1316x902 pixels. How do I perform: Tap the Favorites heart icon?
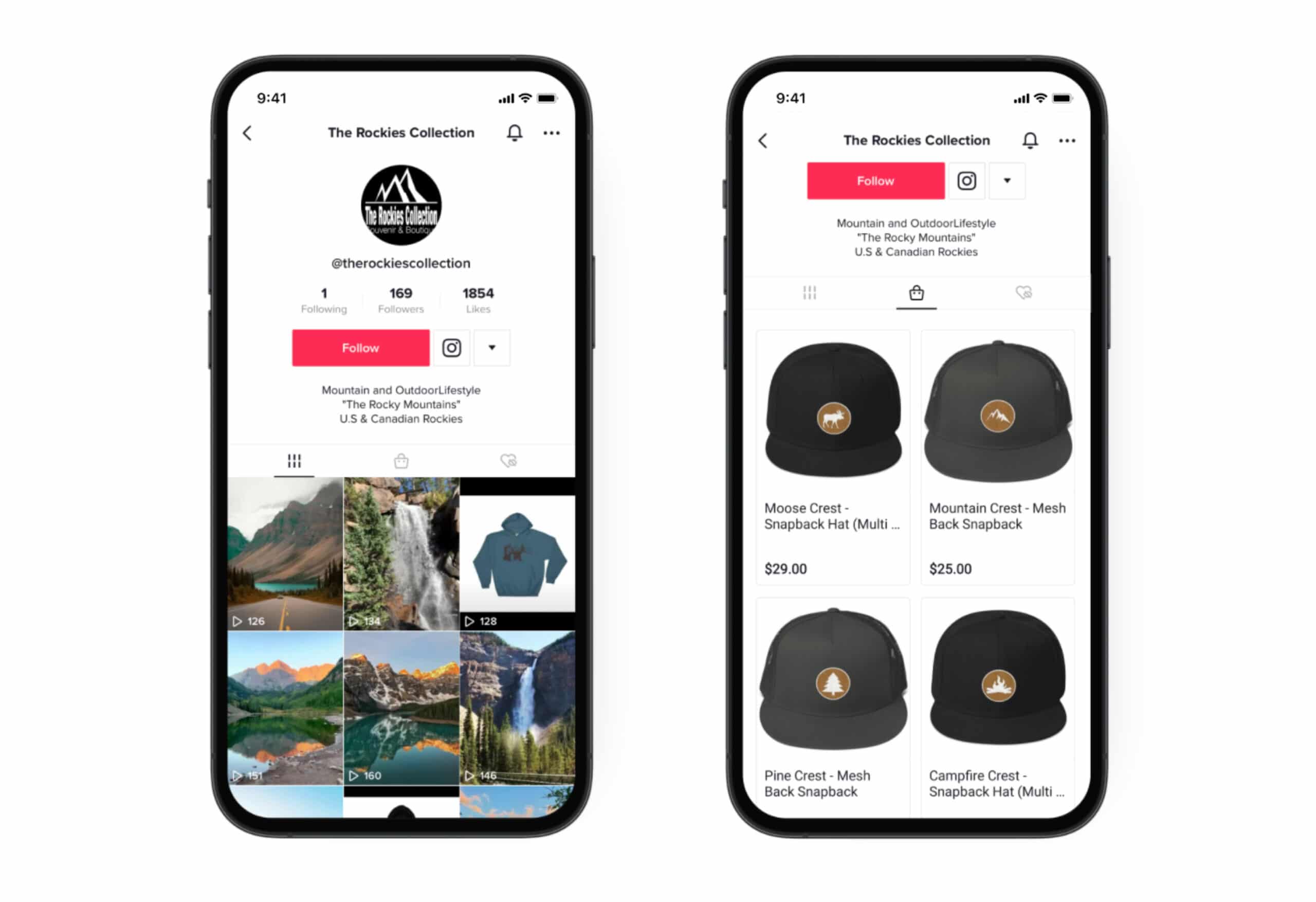tap(1024, 293)
